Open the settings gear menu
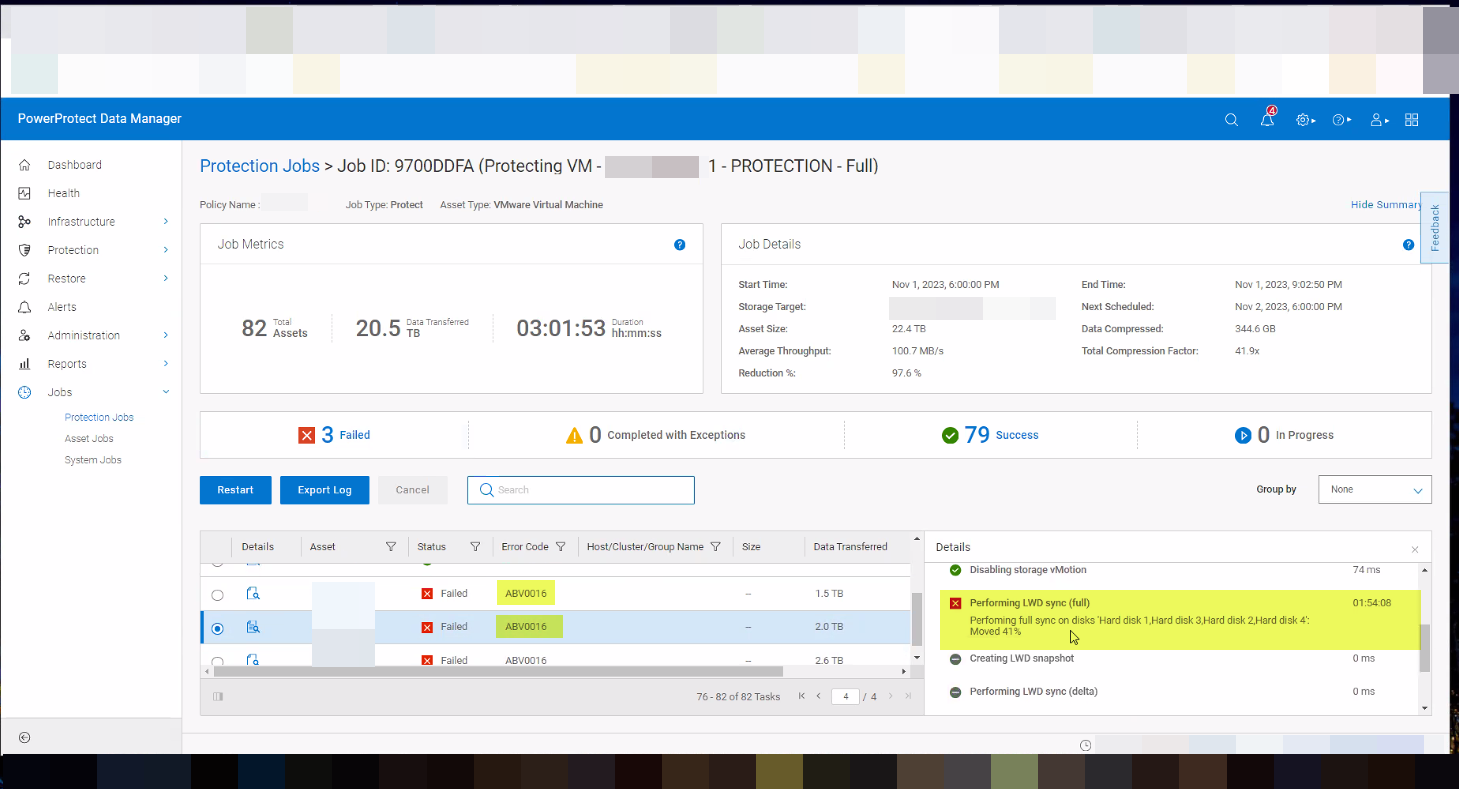 tap(1303, 119)
